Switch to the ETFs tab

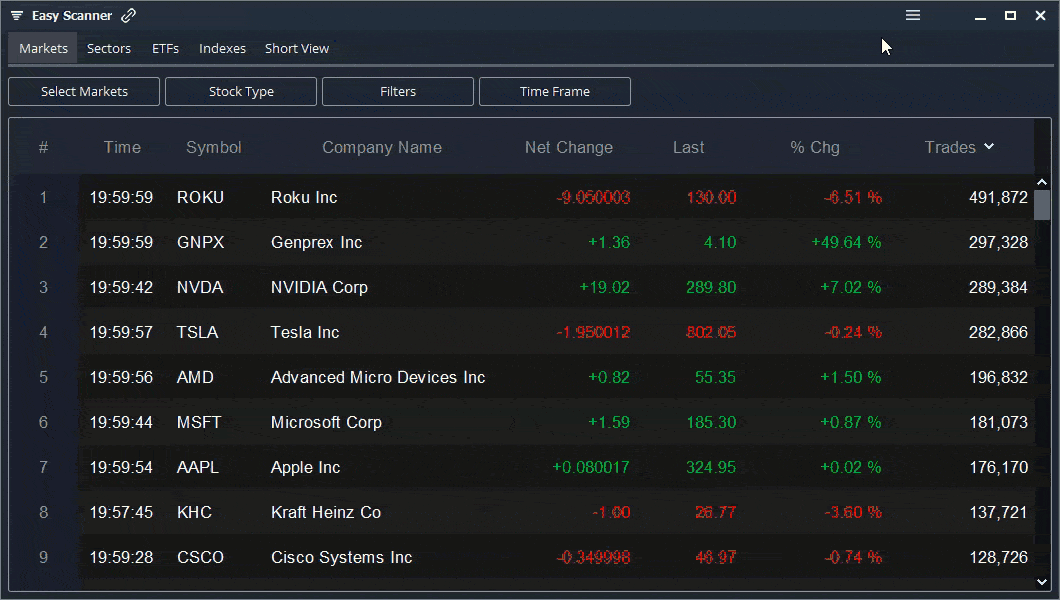165,48
